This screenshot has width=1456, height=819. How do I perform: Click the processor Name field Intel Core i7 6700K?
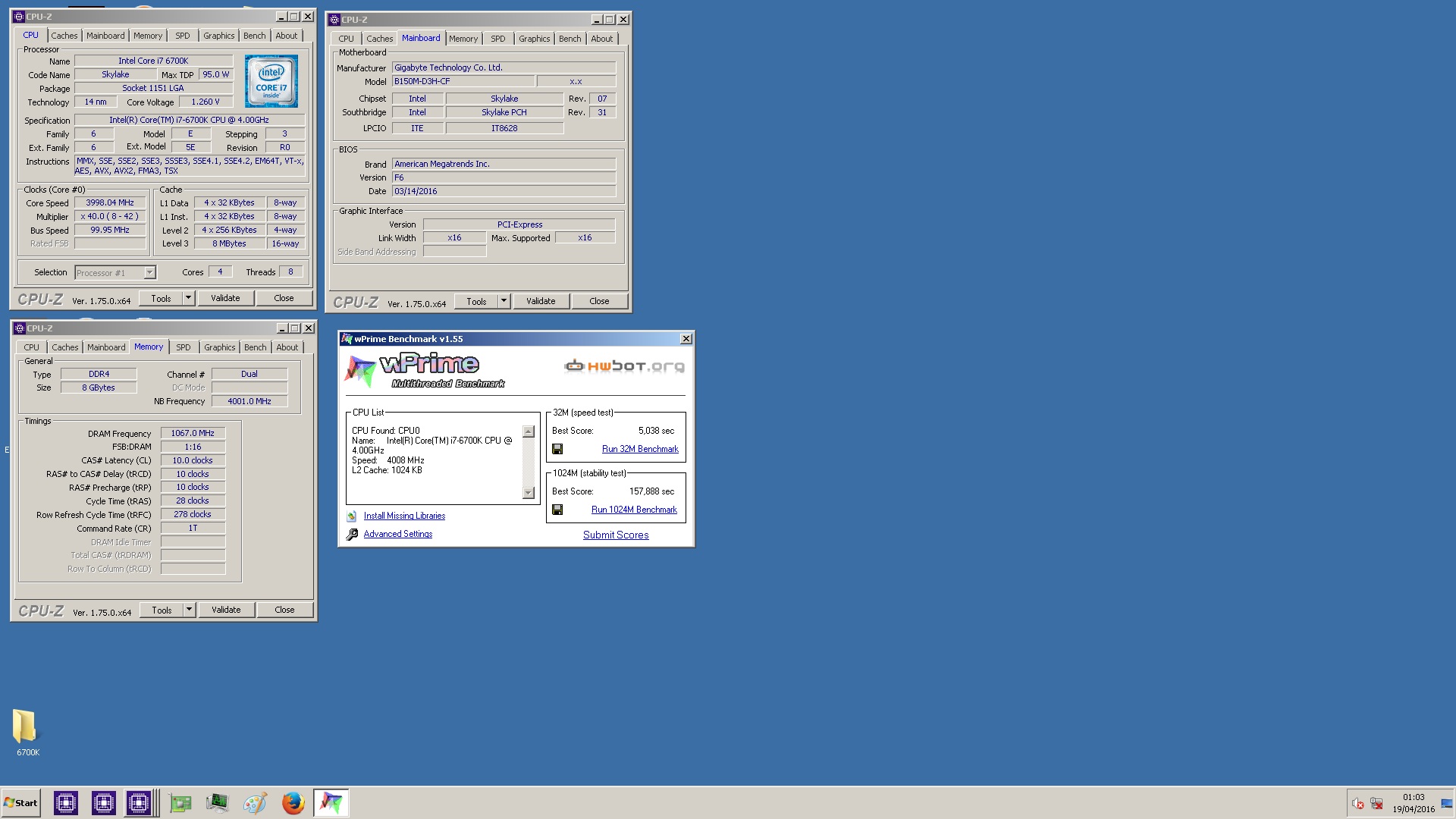(153, 61)
